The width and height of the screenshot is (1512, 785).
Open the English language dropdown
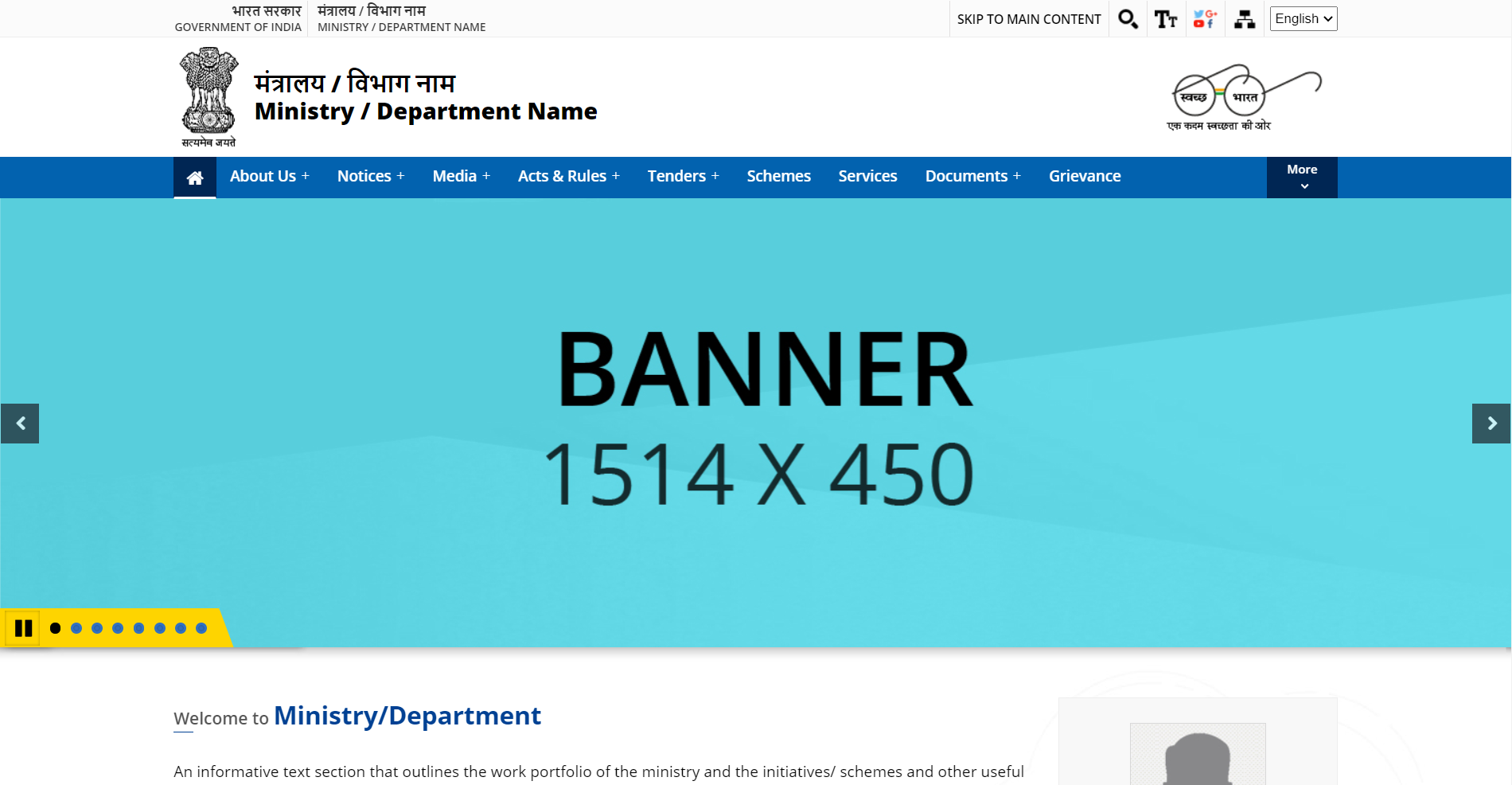coord(1303,19)
